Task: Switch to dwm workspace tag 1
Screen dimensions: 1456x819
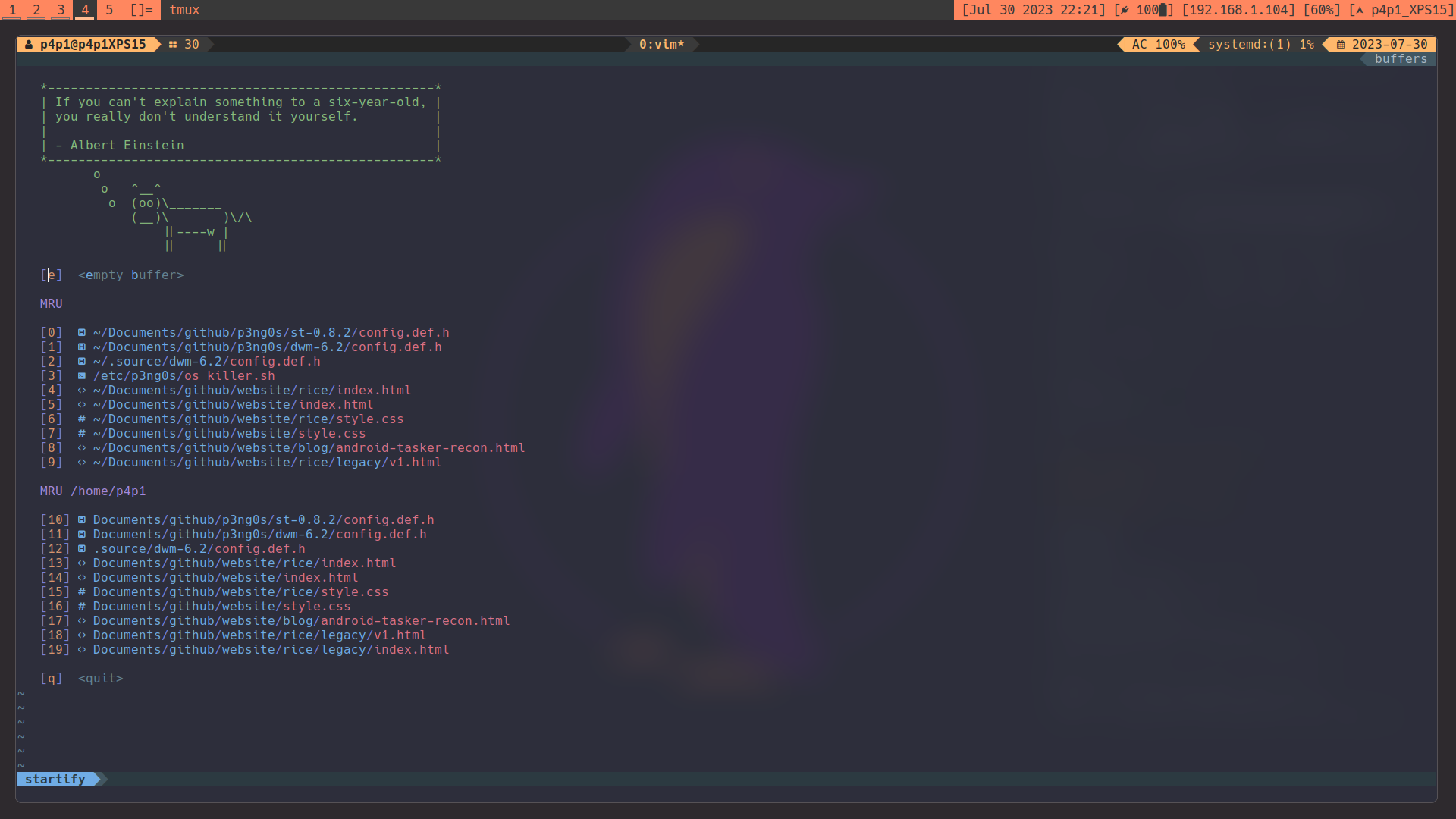Action: click(x=12, y=10)
